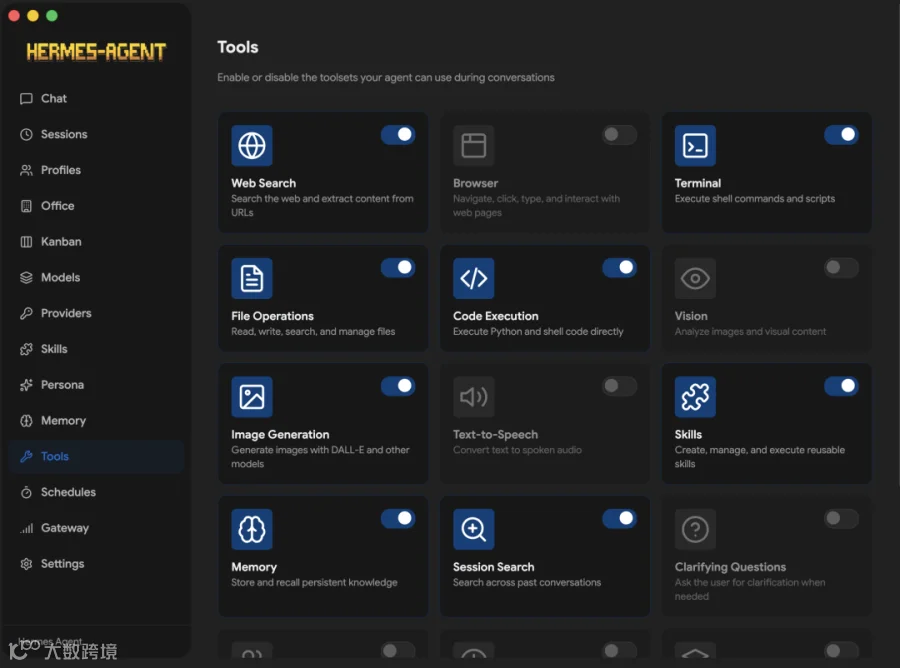The height and width of the screenshot is (668, 900).
Task: Click "Execute Python and shell code directly" description
Action: tap(538, 332)
